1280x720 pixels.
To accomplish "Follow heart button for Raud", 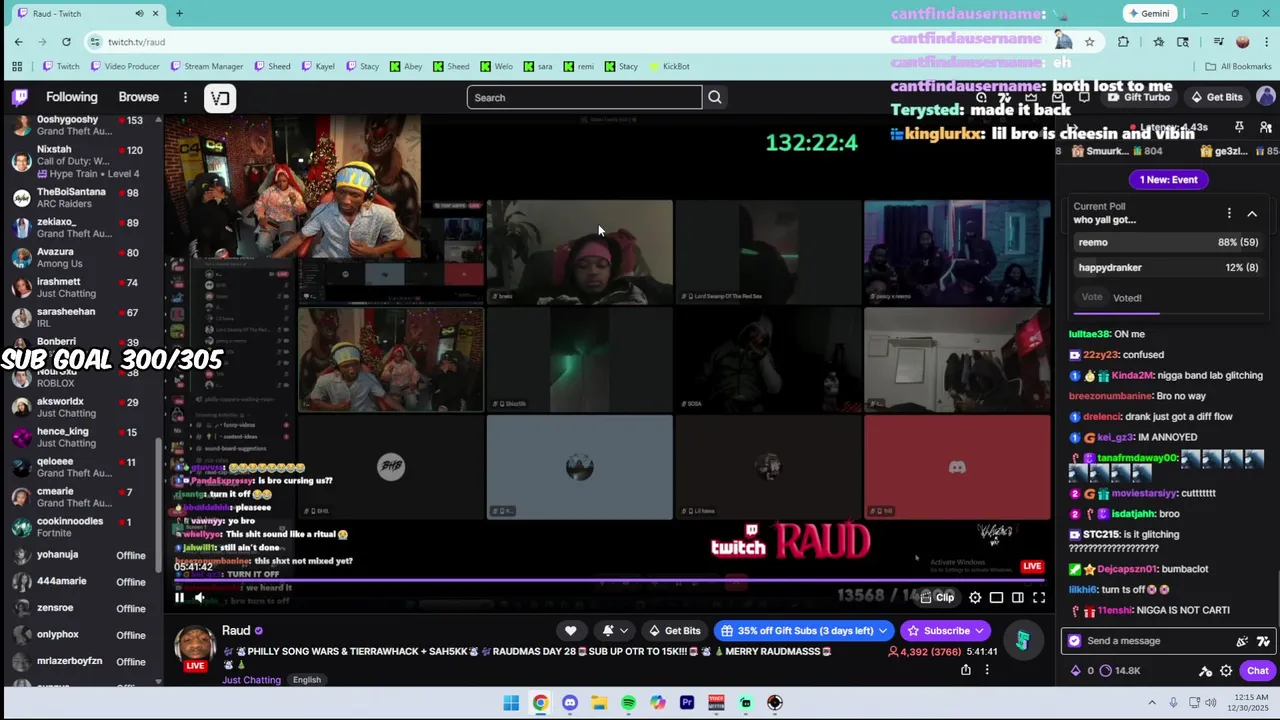I will pos(570,631).
